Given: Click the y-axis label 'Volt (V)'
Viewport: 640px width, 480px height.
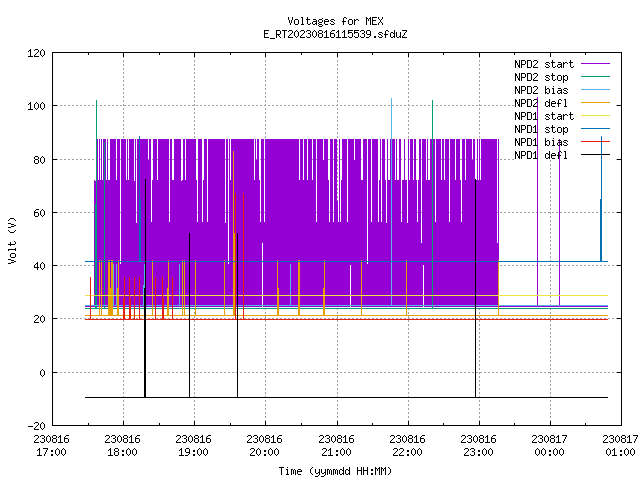Looking at the screenshot, I should pos(12,240).
